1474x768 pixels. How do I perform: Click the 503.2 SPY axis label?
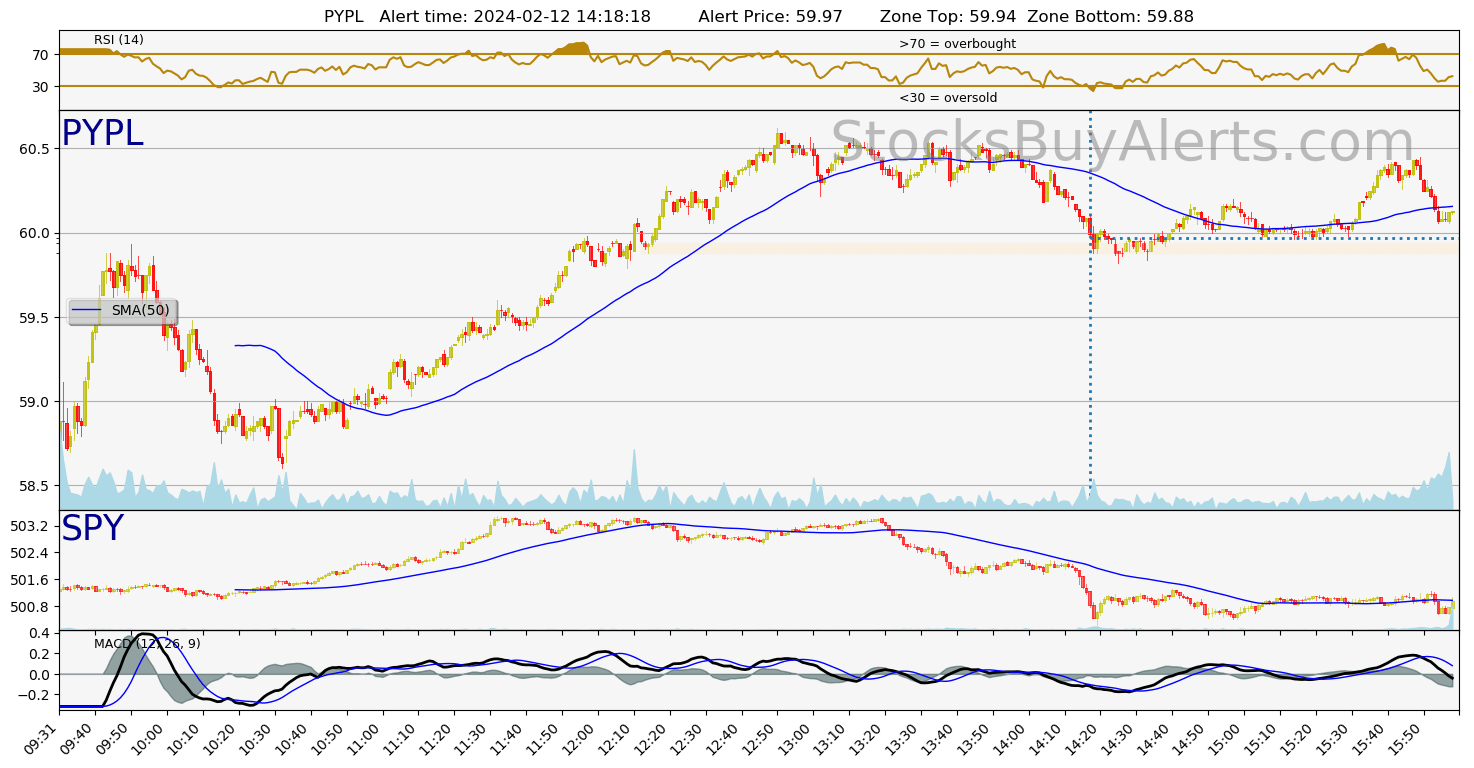(28, 526)
